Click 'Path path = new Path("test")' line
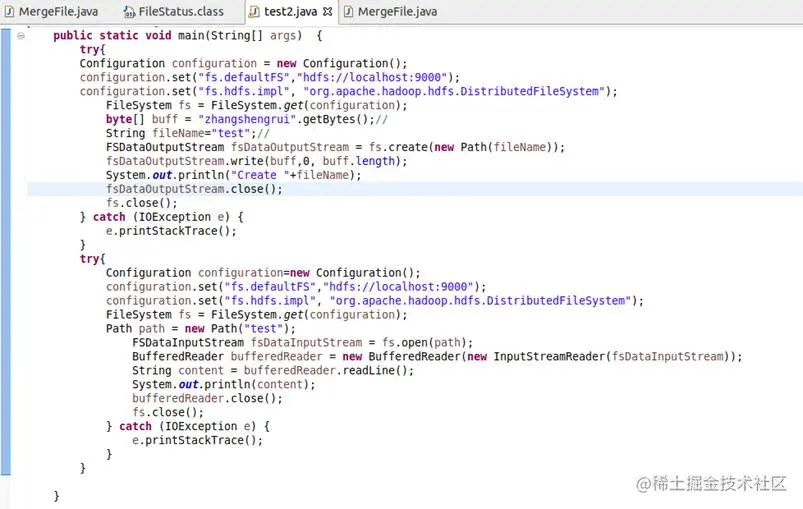The width and height of the screenshot is (803, 509). coord(201,329)
